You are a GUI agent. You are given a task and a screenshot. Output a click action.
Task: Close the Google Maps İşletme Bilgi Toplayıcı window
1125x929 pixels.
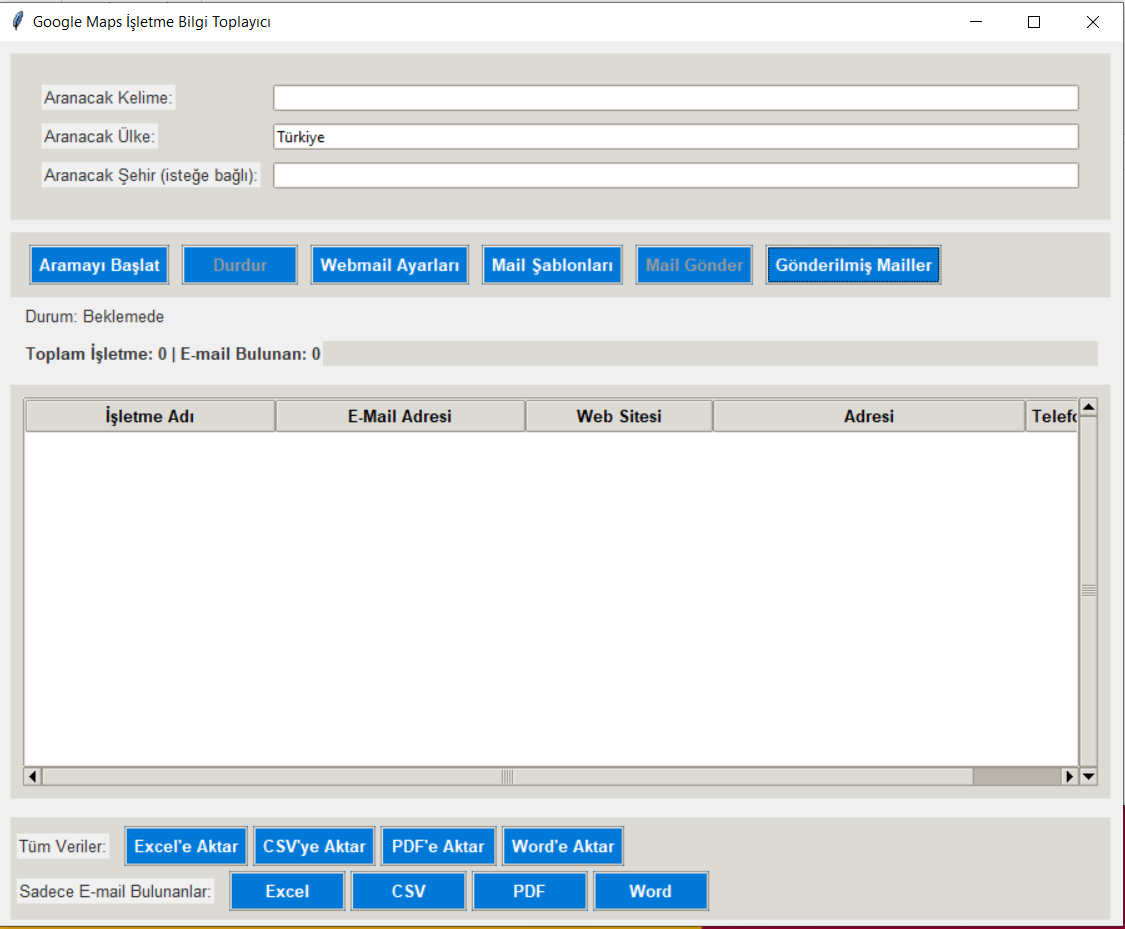[1093, 22]
